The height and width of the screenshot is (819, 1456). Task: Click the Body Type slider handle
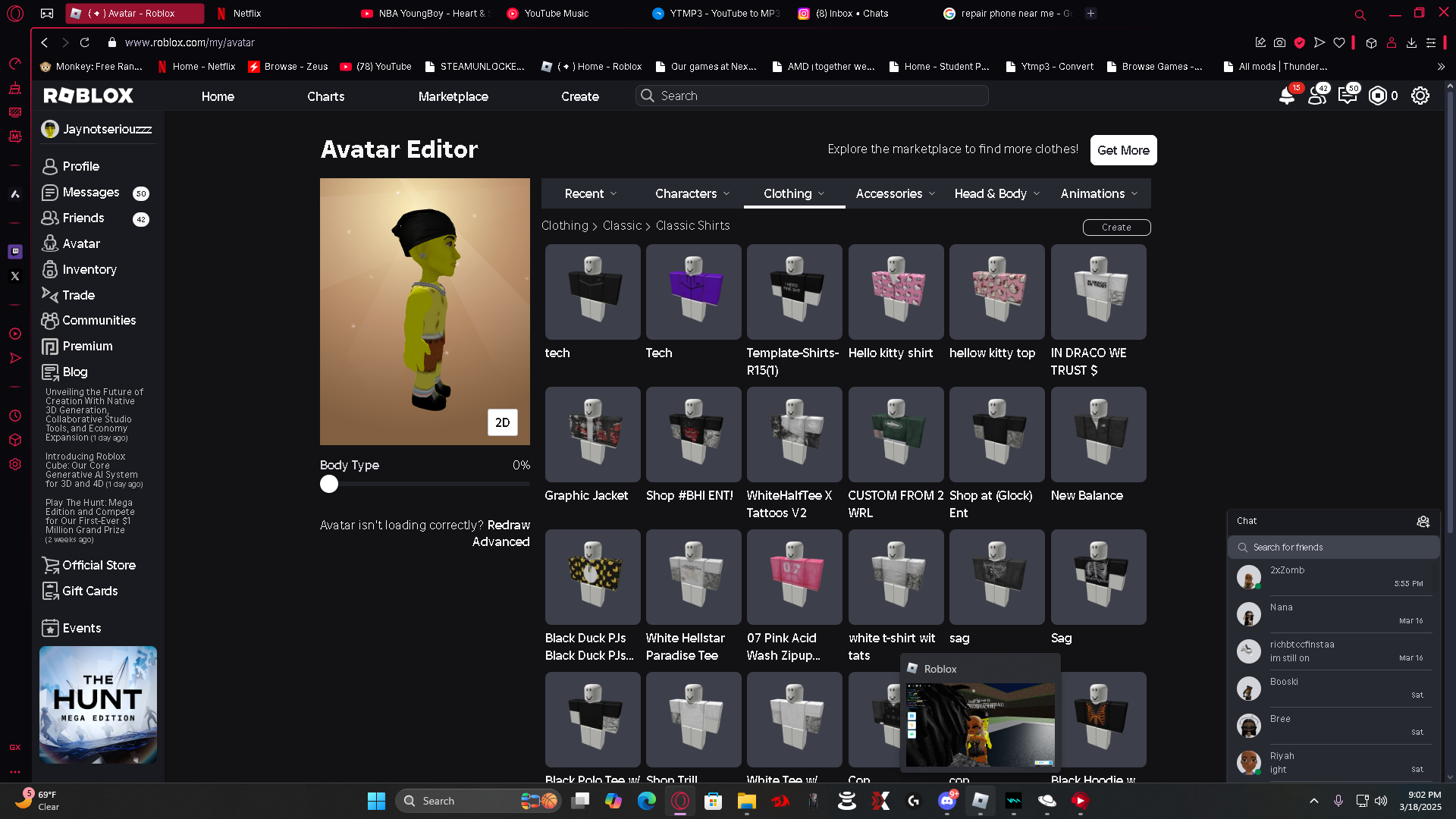pos(329,484)
